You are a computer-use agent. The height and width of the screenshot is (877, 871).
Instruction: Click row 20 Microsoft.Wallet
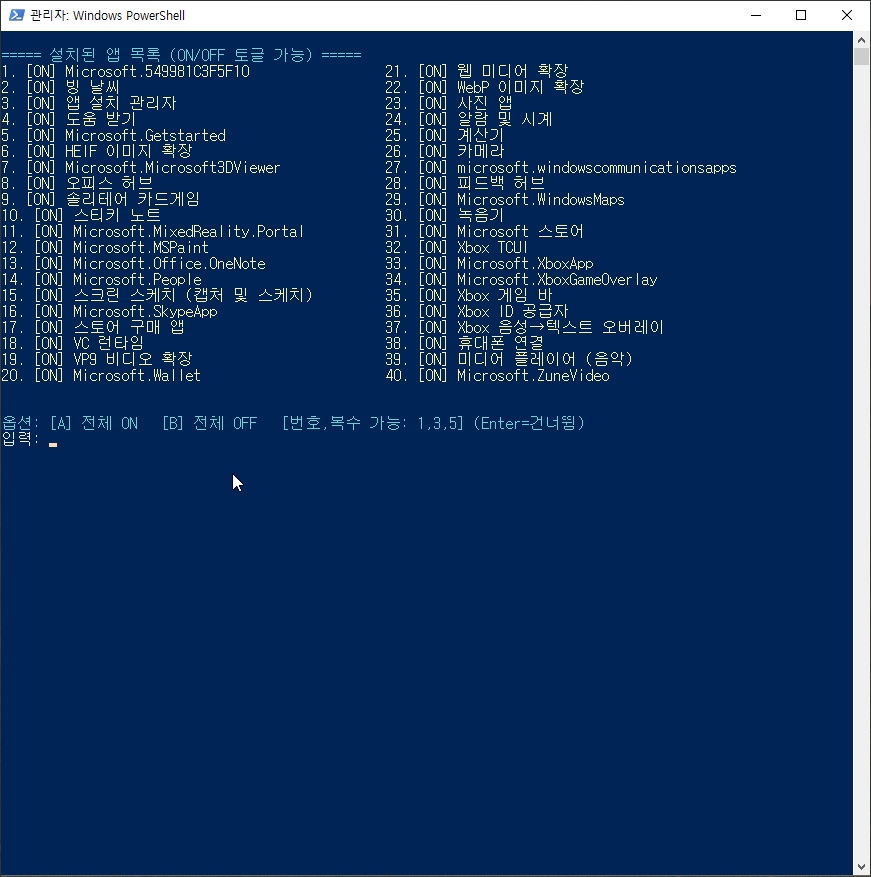coord(101,376)
